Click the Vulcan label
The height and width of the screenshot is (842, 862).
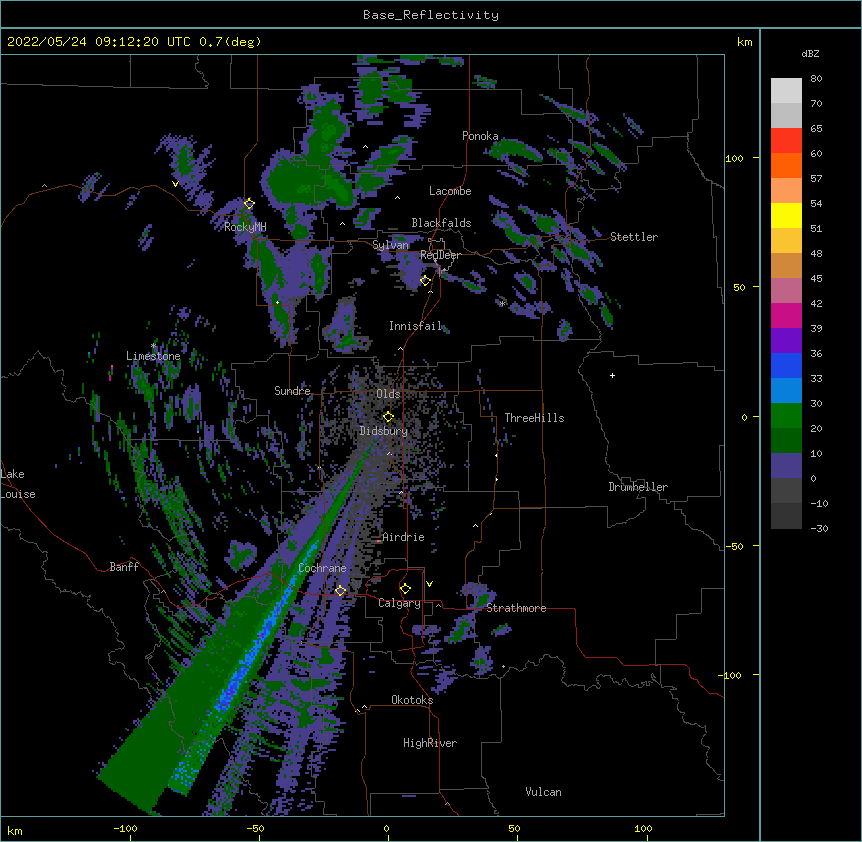[543, 792]
